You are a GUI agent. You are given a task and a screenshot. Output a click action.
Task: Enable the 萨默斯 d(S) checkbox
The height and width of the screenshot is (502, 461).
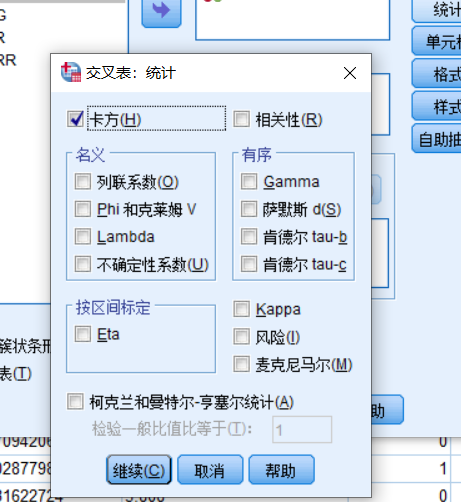click(249, 209)
